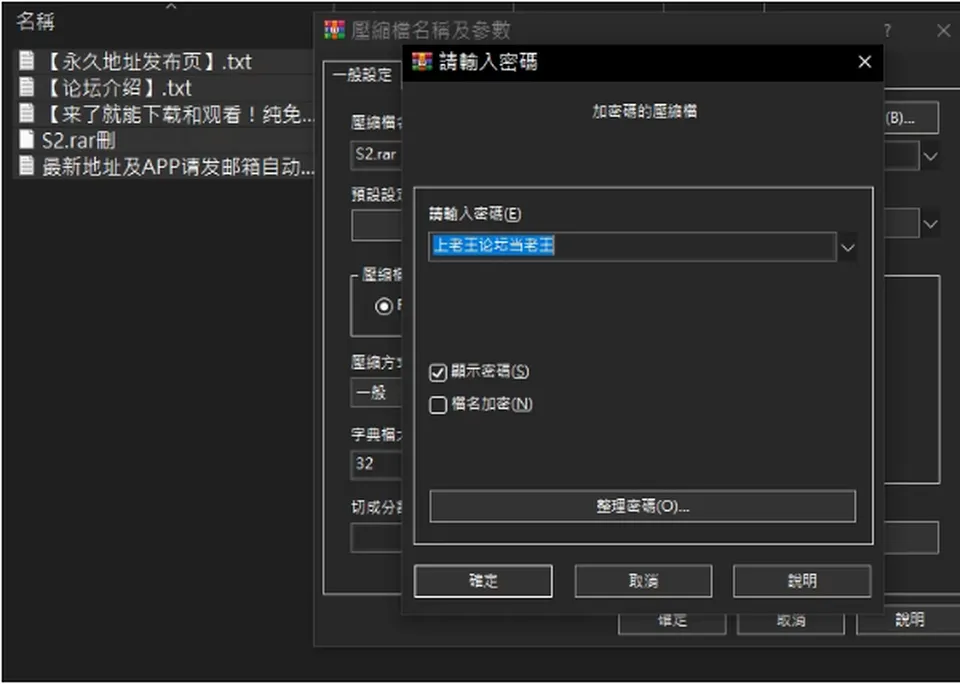
Task: Click the file icon beside 【来了就能下载和观看 file
Action: [x=26, y=113]
